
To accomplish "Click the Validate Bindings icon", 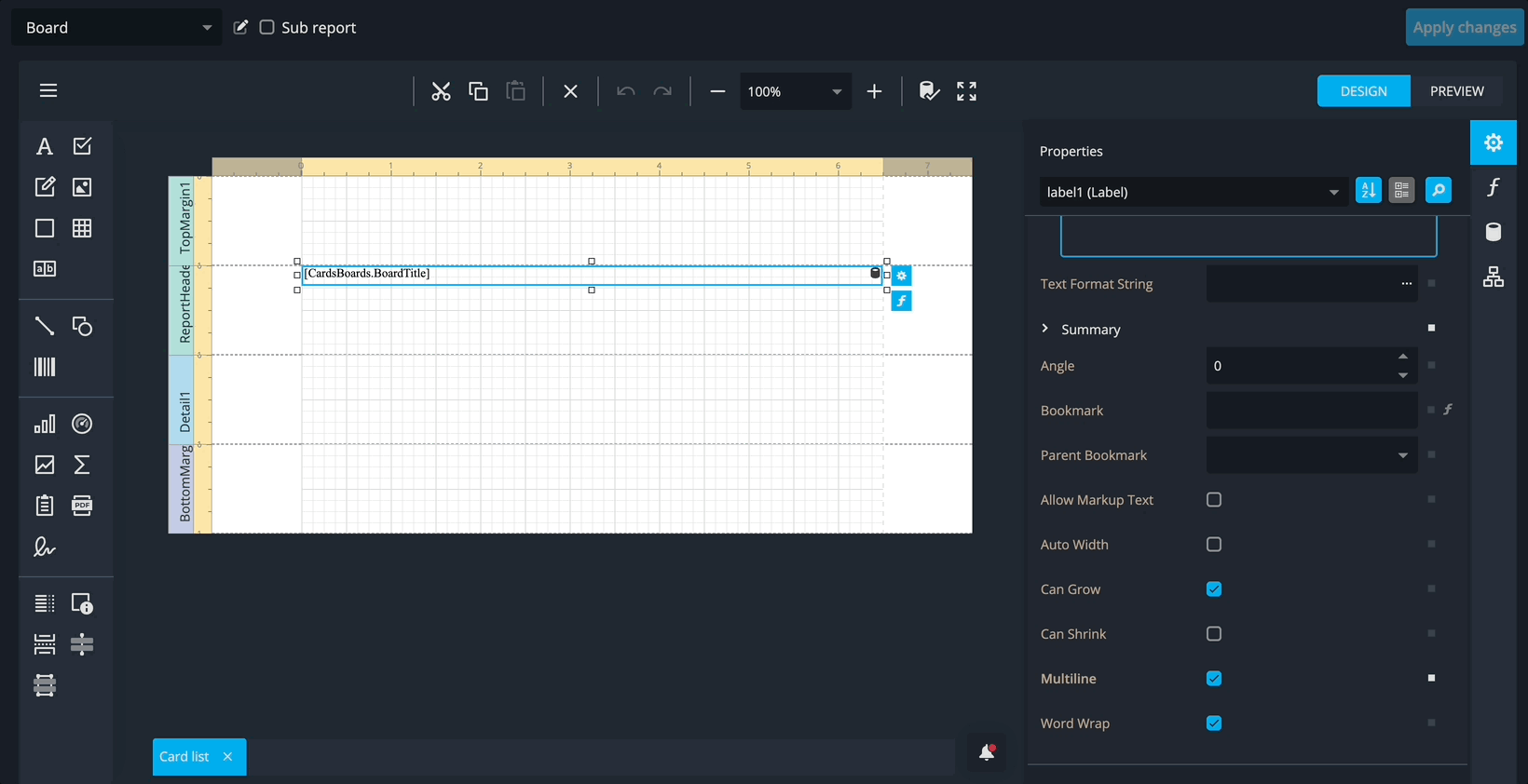I will click(x=929, y=91).
